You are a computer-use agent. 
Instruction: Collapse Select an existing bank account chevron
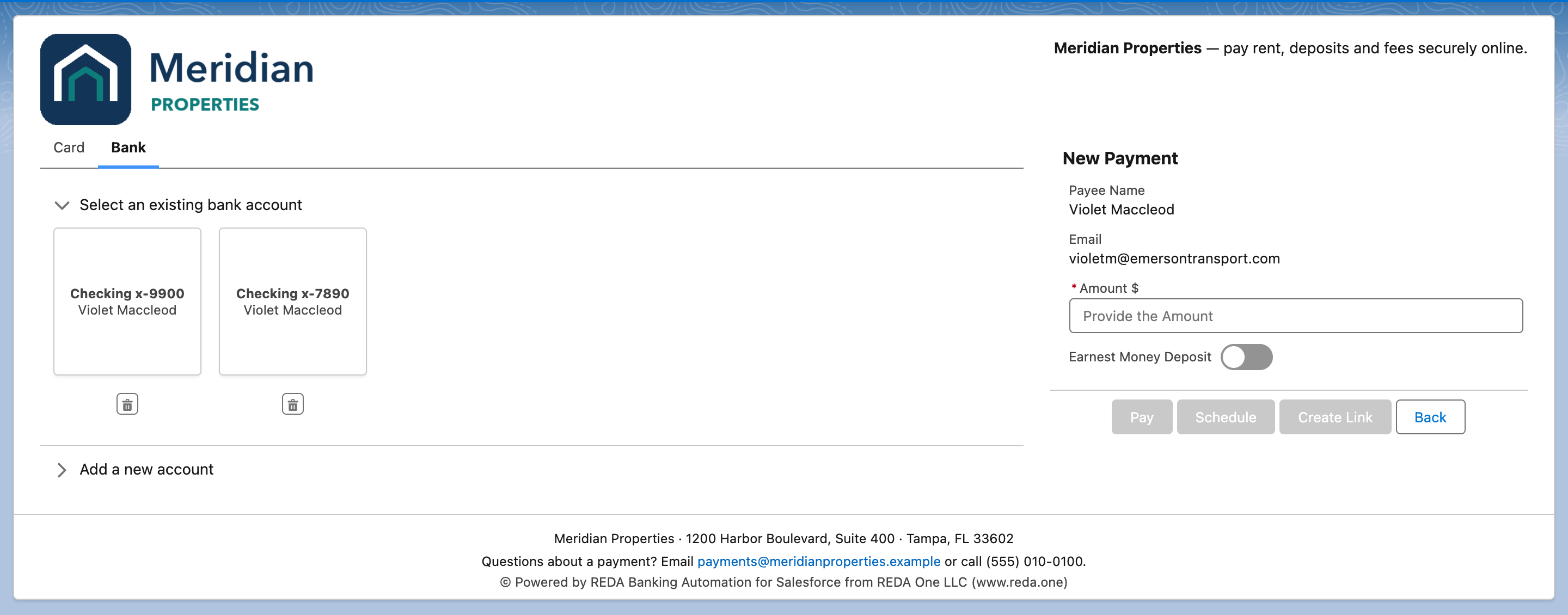tap(62, 205)
